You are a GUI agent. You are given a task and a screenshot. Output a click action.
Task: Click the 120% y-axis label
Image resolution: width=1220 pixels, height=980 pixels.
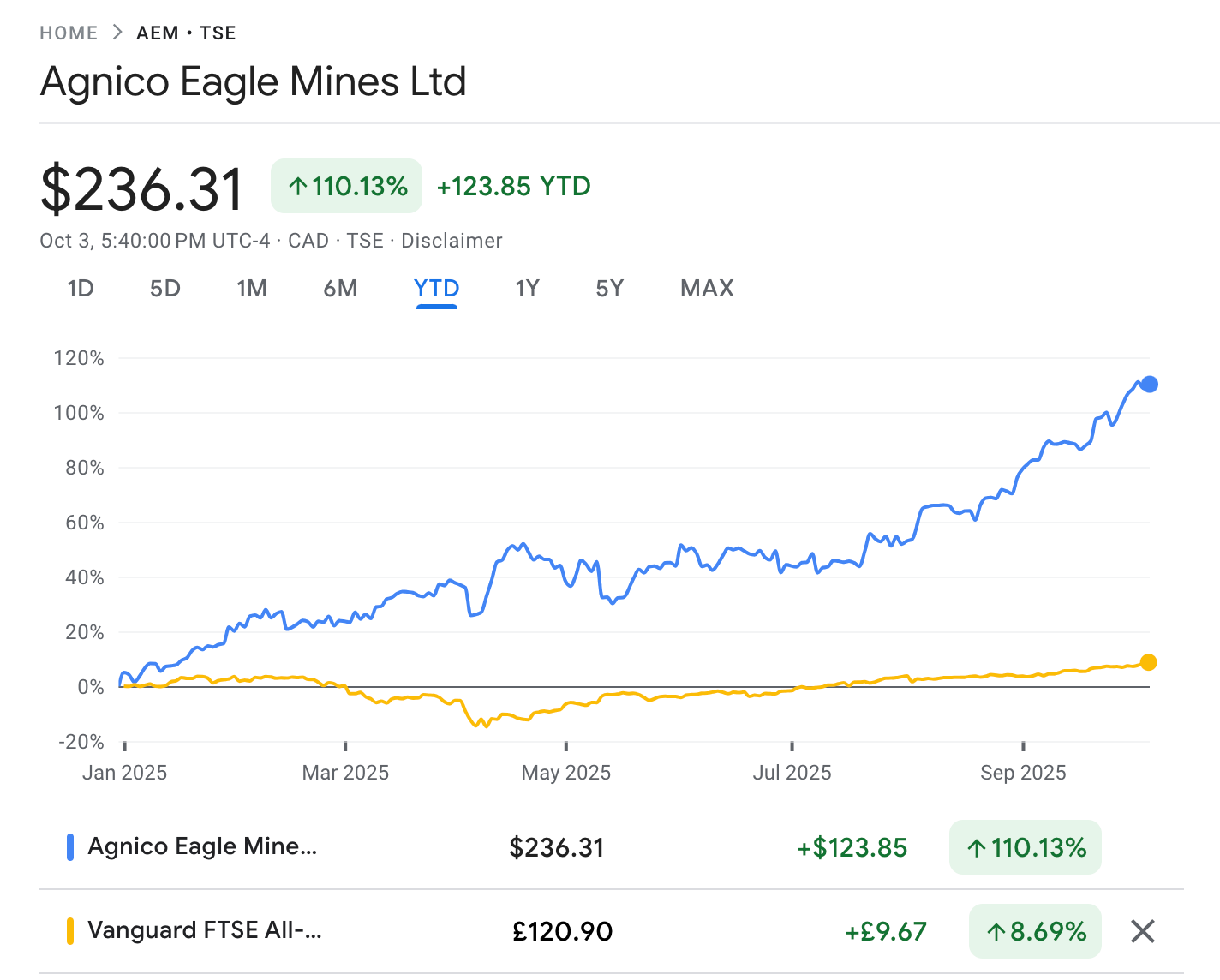pyautogui.click(x=79, y=358)
